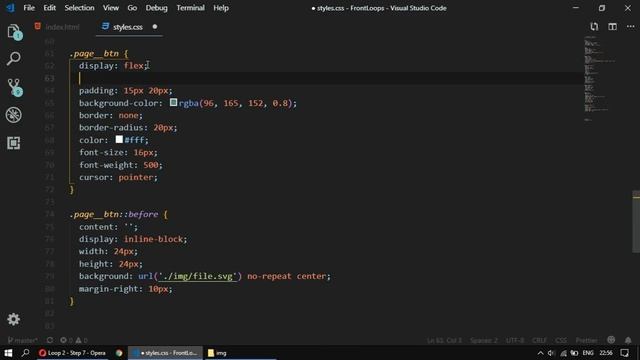This screenshot has height=360, width=640.
Task: Click Prettier in status bar
Action: 586,340
